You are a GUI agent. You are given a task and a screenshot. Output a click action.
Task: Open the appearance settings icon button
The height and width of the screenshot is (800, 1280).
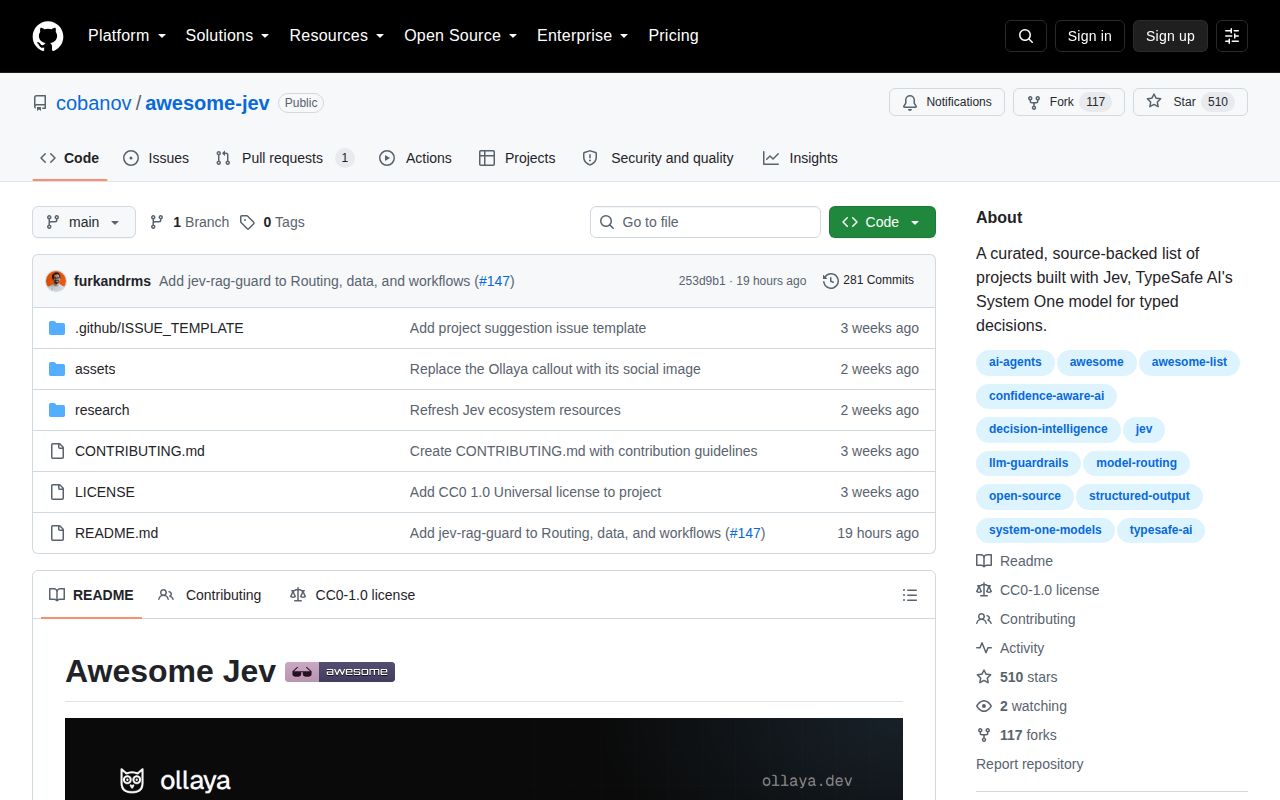click(x=1232, y=36)
